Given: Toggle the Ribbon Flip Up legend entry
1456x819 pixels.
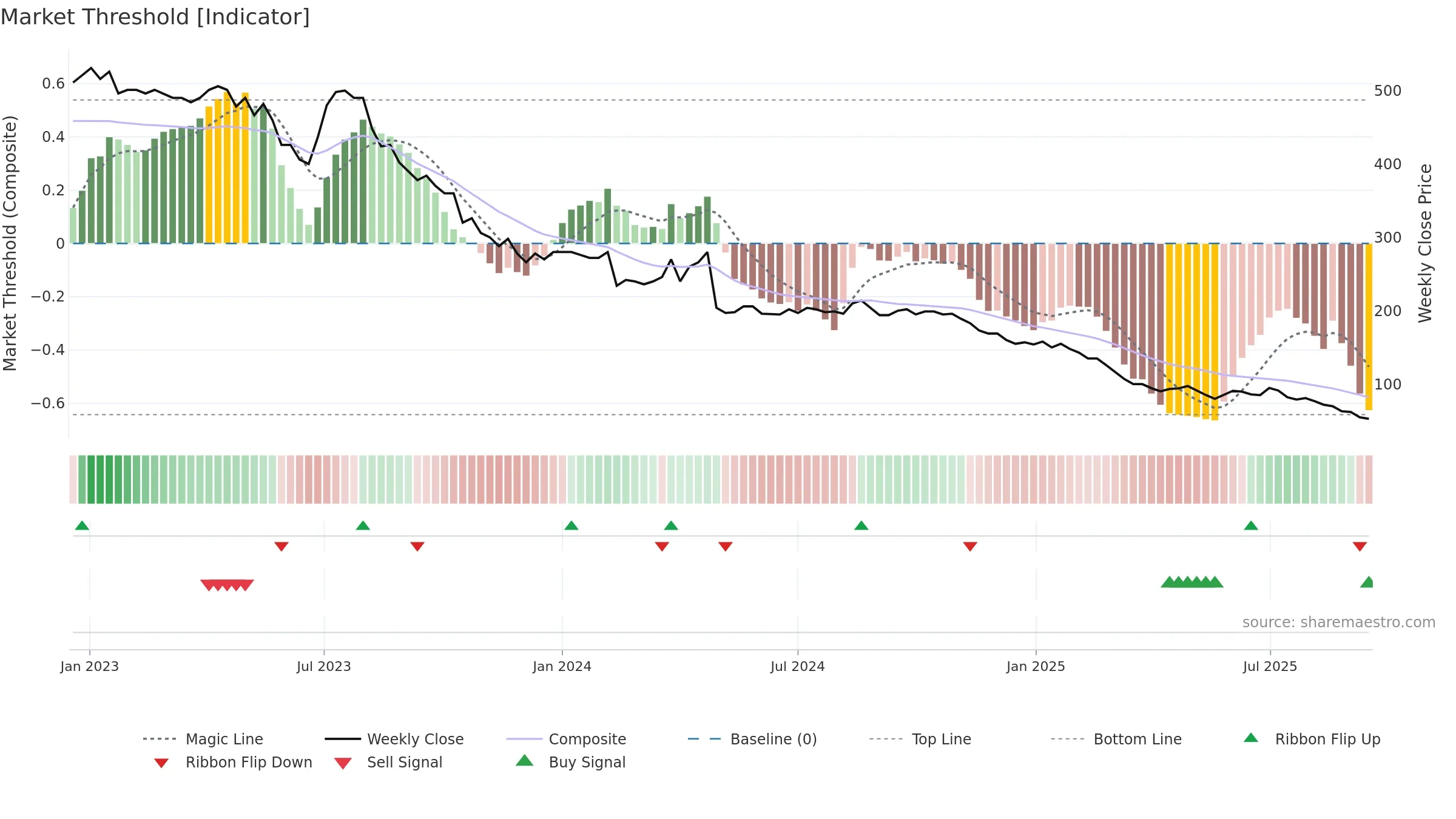Looking at the screenshot, I should click(x=1312, y=739).
